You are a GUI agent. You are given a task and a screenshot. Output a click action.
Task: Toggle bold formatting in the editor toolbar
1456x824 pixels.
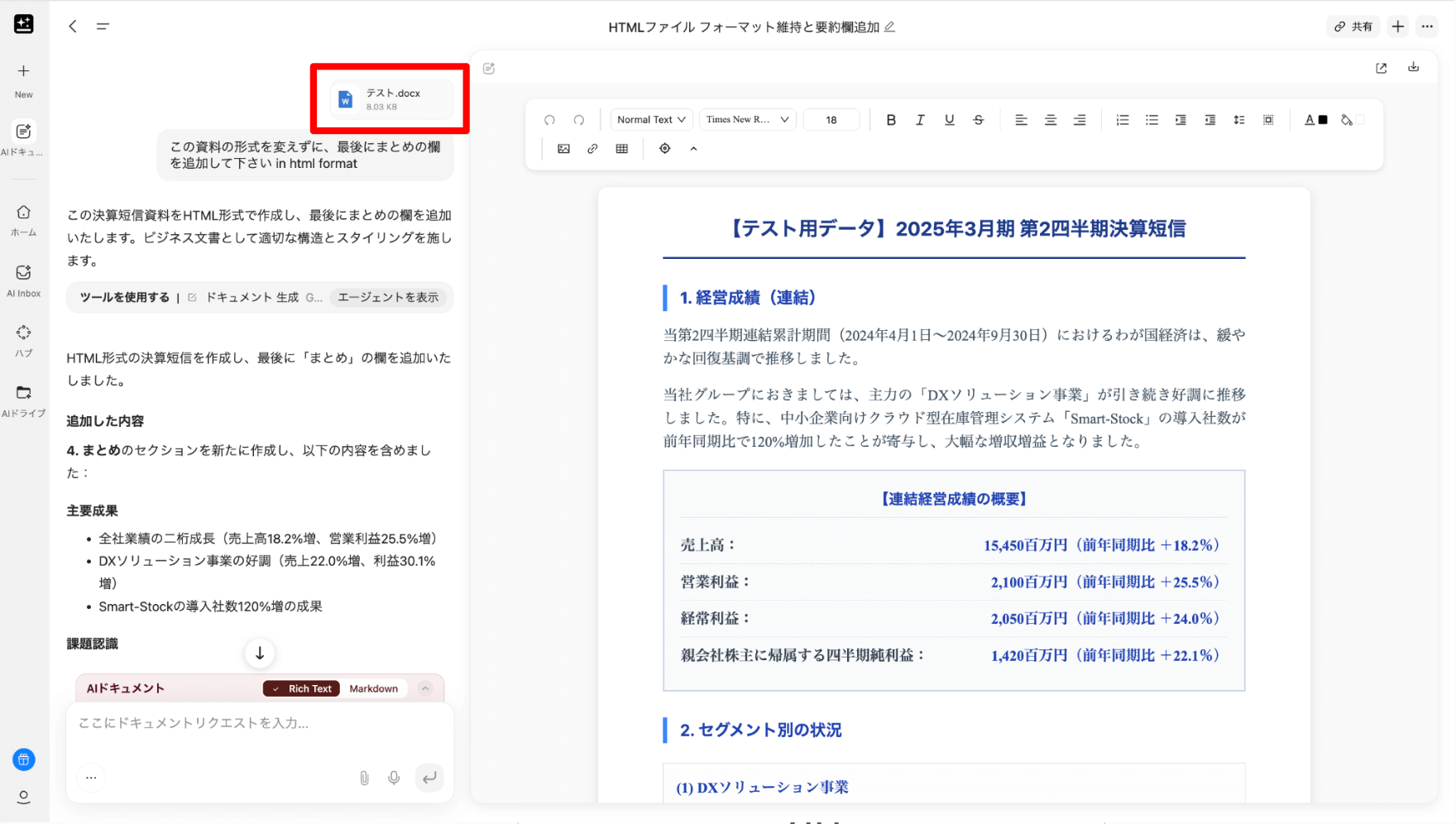(x=891, y=120)
